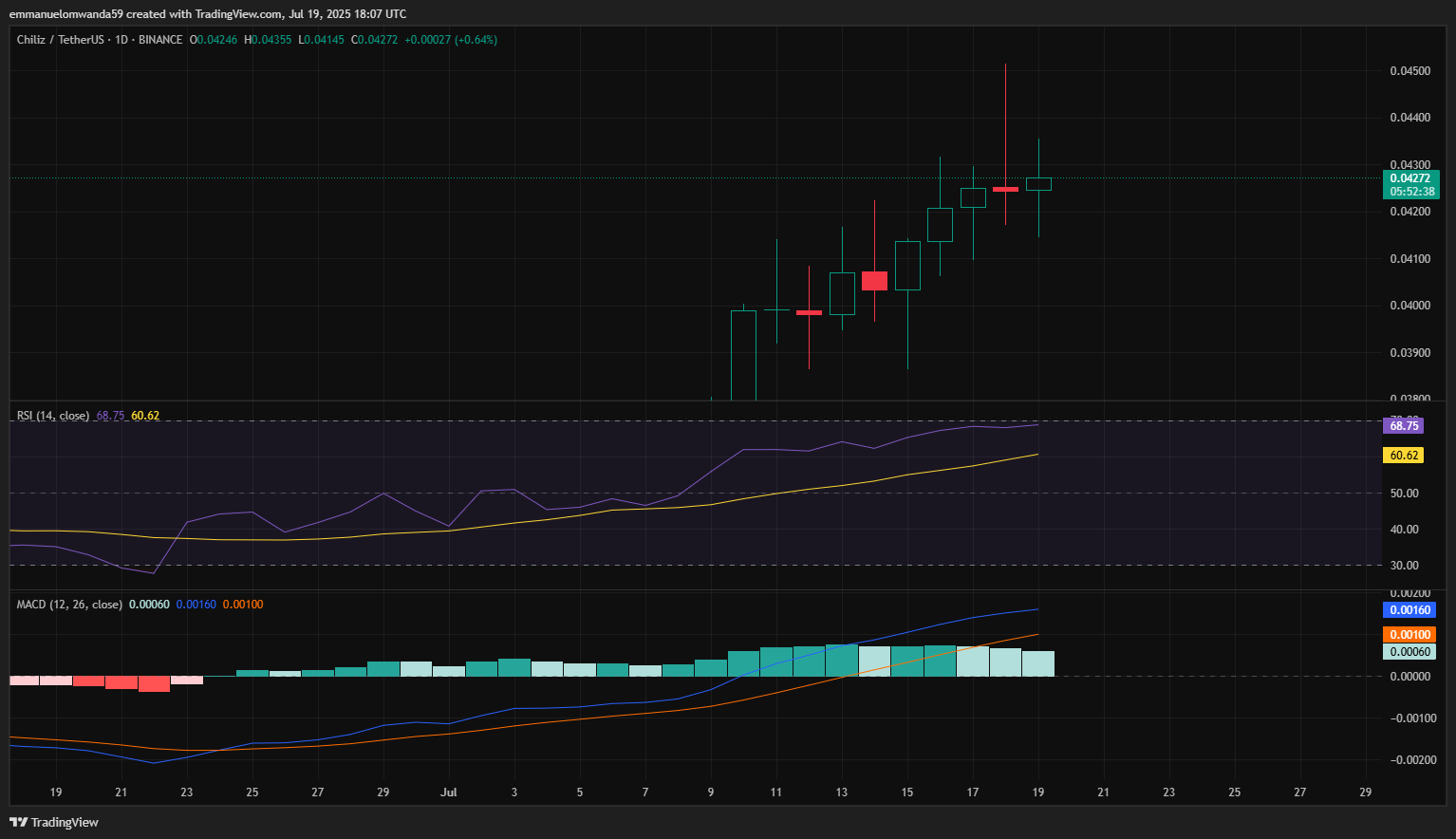Click the purple RSI value tag 68.75
1456x839 pixels.
pyautogui.click(x=1404, y=426)
